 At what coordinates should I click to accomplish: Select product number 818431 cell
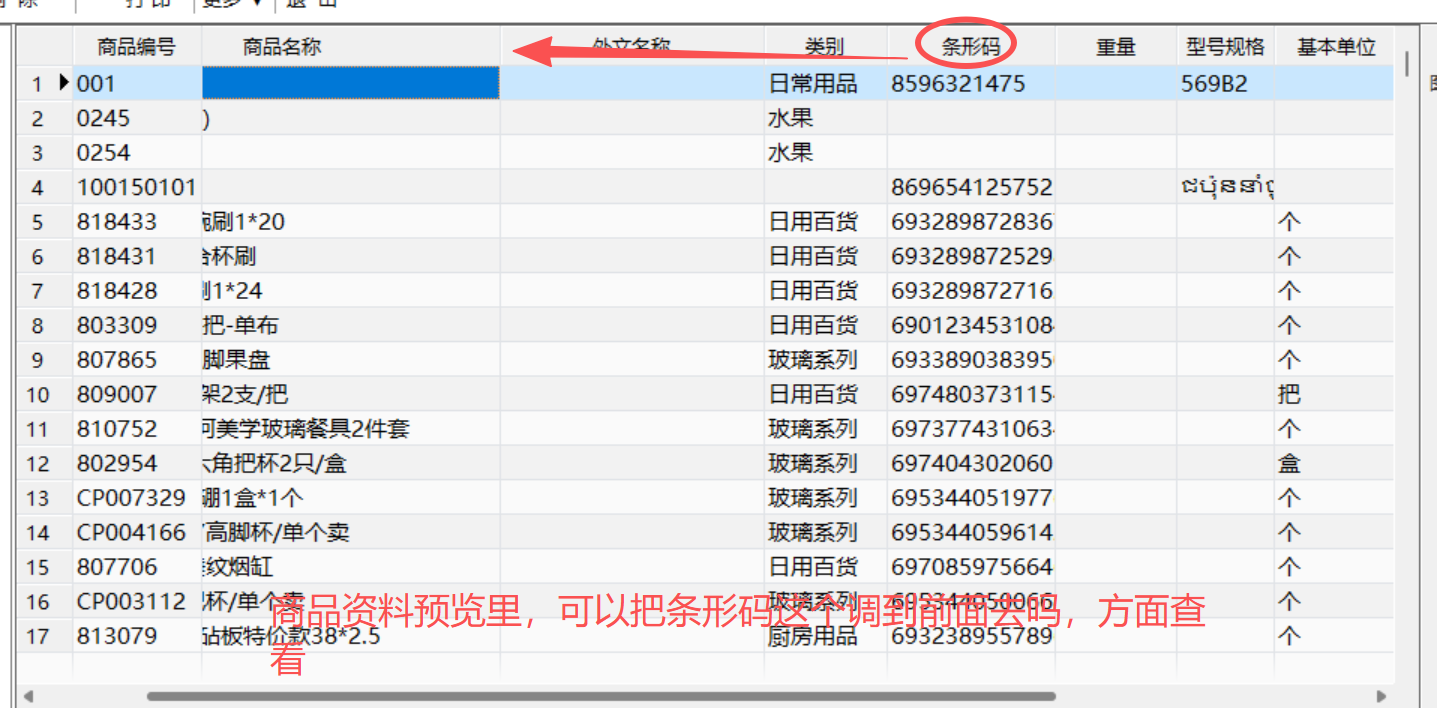(x=137, y=256)
